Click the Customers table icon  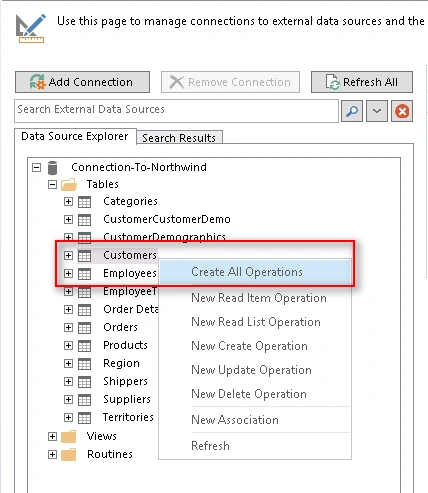coord(84,256)
